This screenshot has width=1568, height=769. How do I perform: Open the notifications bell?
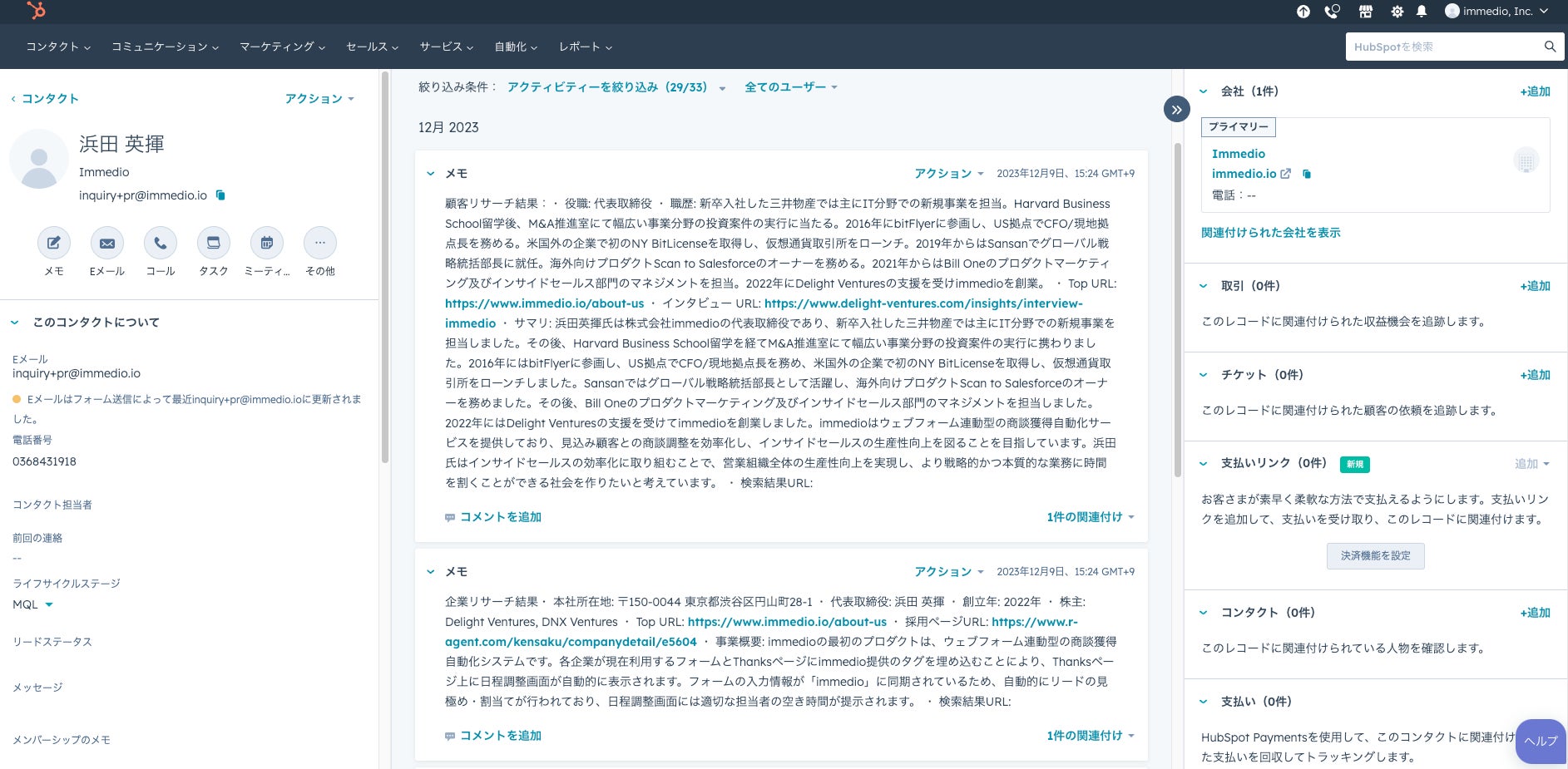point(1422,12)
